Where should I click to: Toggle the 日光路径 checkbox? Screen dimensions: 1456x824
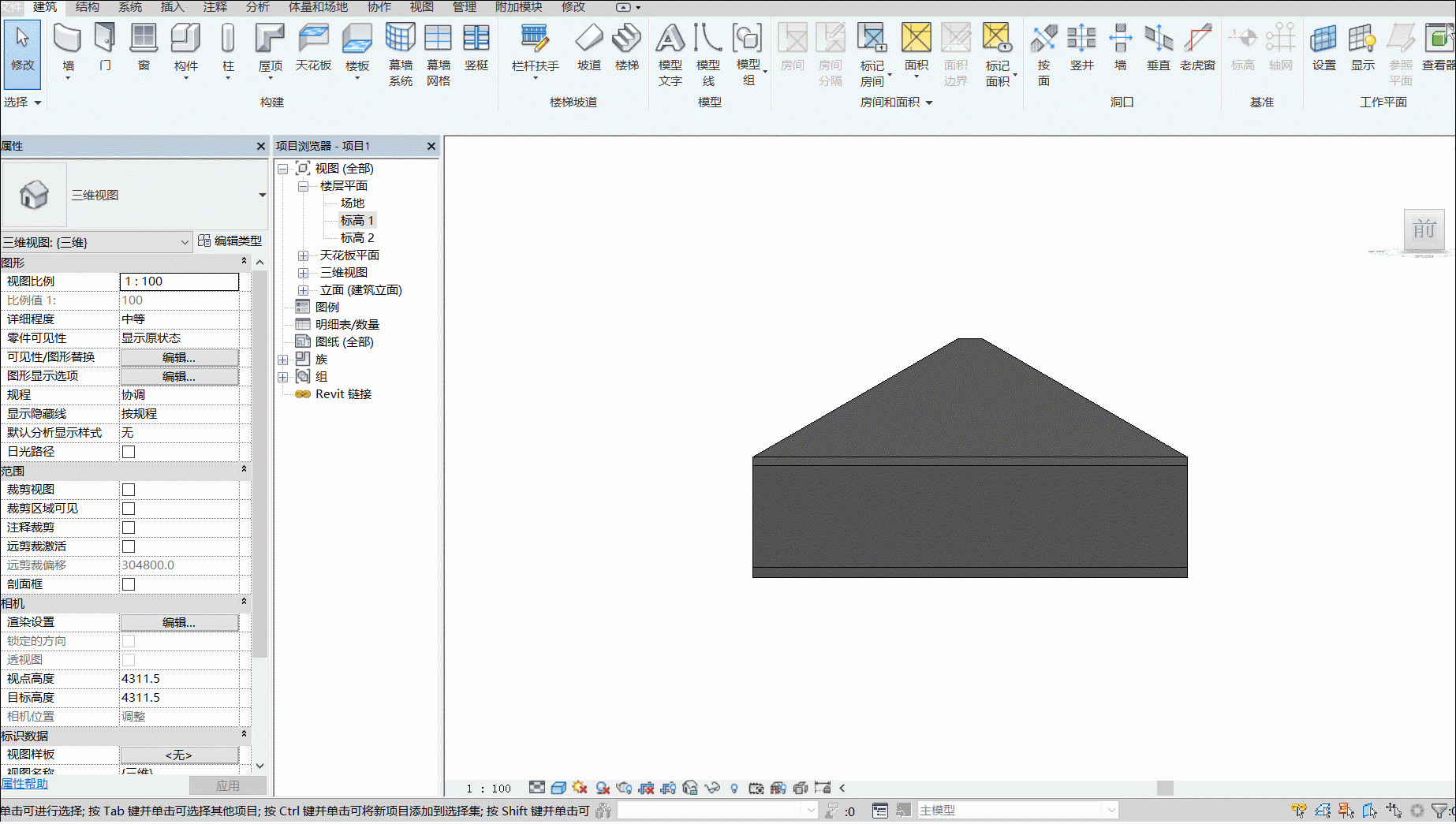pos(129,452)
